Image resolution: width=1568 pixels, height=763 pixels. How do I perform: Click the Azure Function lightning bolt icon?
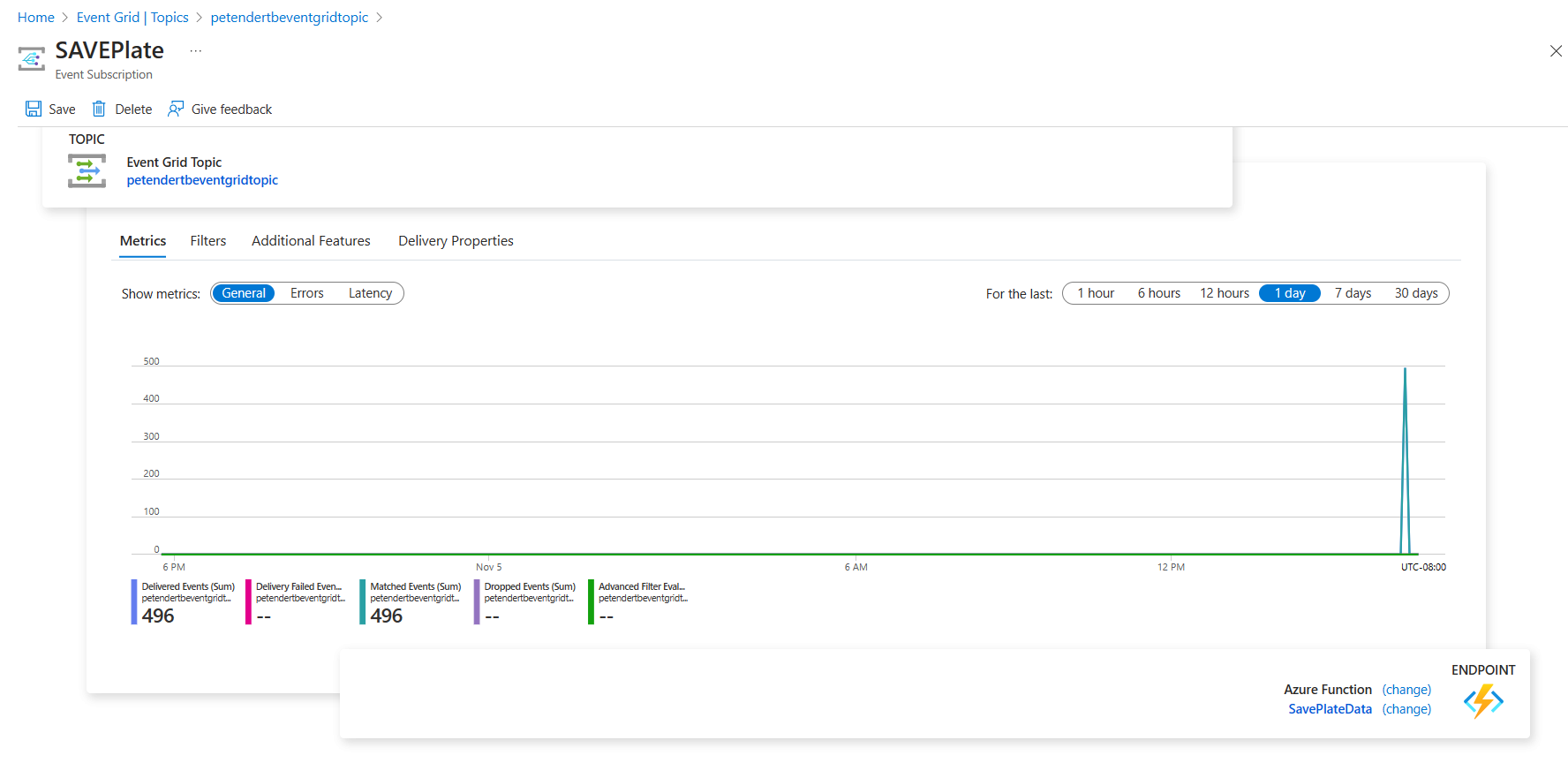tap(1483, 701)
